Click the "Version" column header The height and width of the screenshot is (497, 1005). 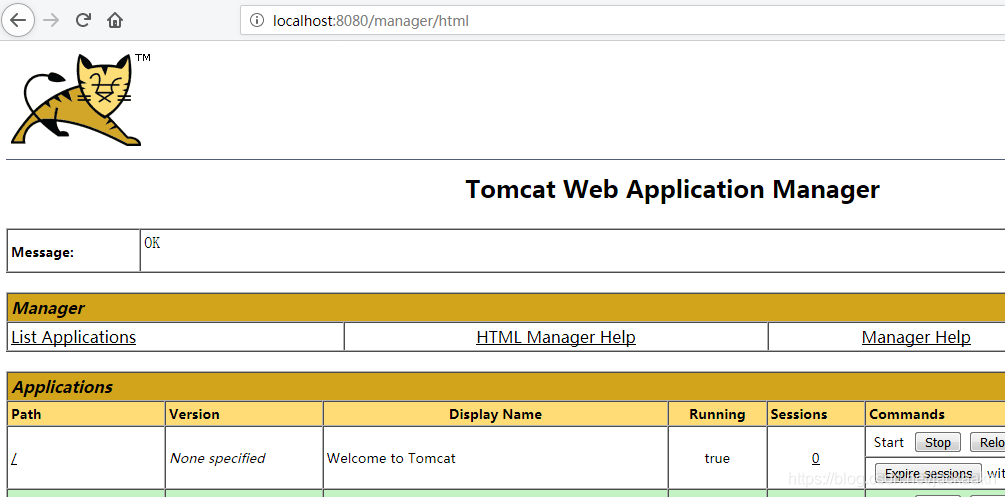(x=244, y=414)
